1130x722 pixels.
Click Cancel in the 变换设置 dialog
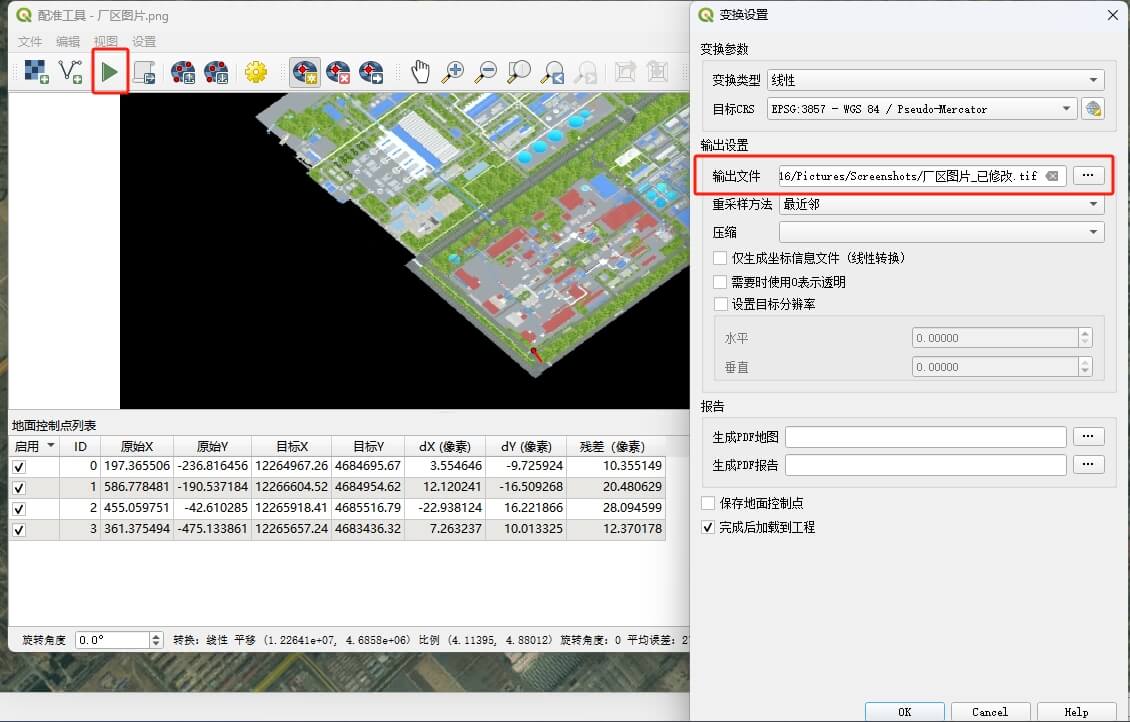990,712
